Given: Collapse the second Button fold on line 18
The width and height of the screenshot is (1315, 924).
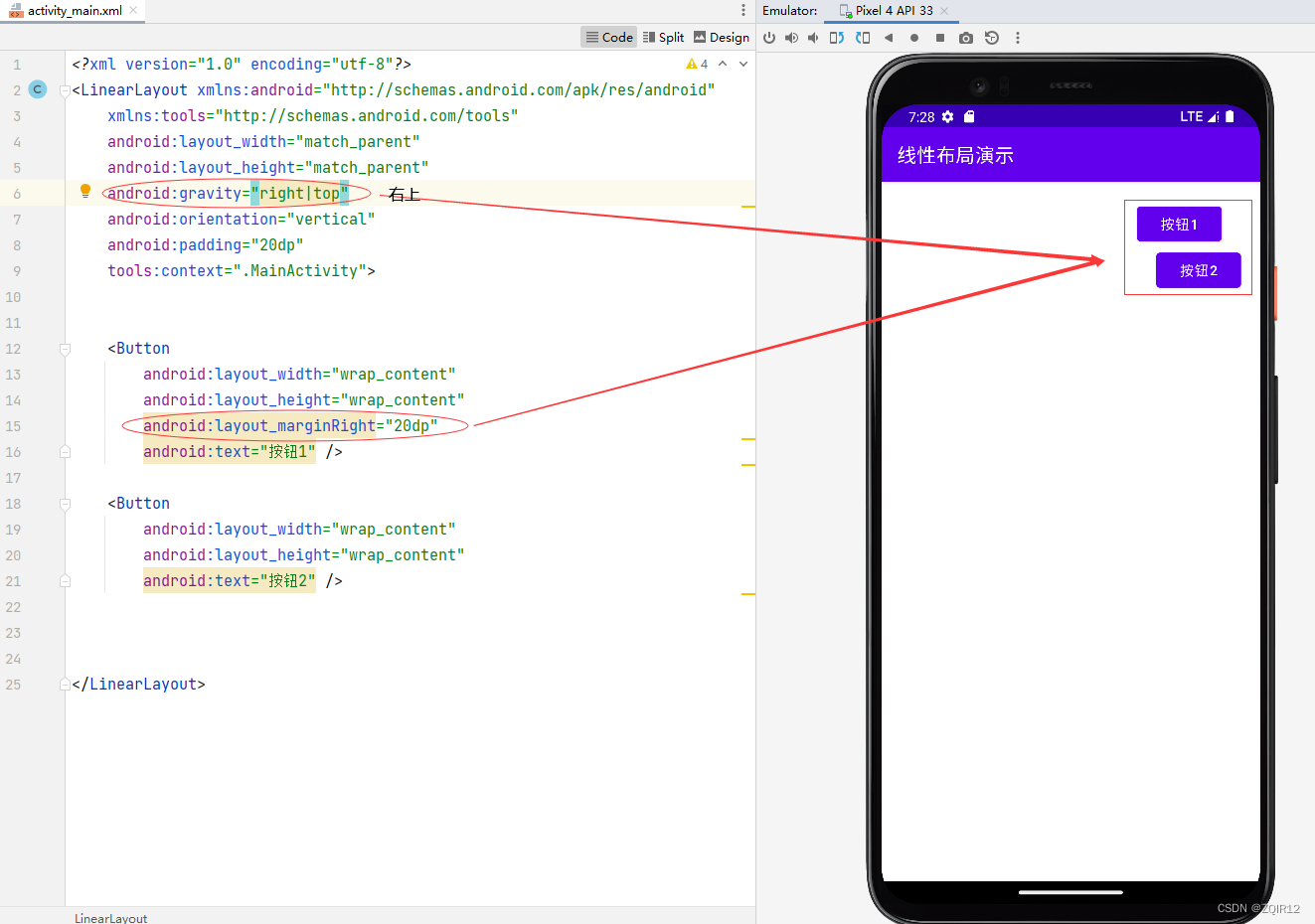Looking at the screenshot, I should coord(65,504).
